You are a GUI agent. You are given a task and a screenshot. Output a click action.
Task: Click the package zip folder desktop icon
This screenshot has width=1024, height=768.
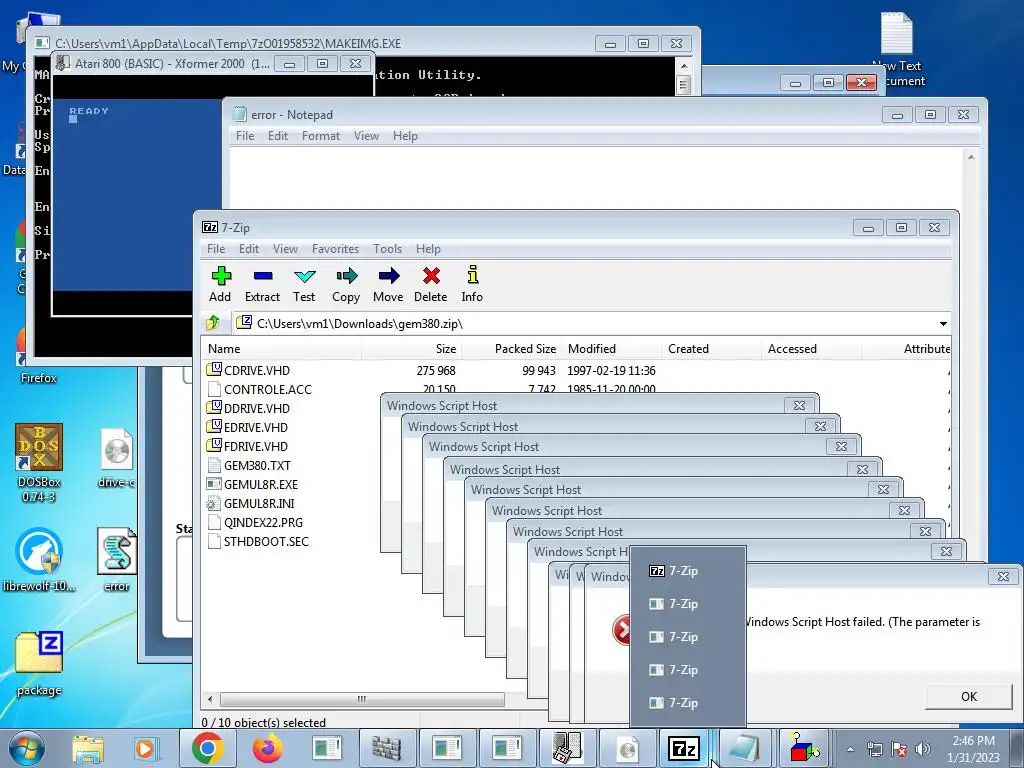(x=39, y=663)
